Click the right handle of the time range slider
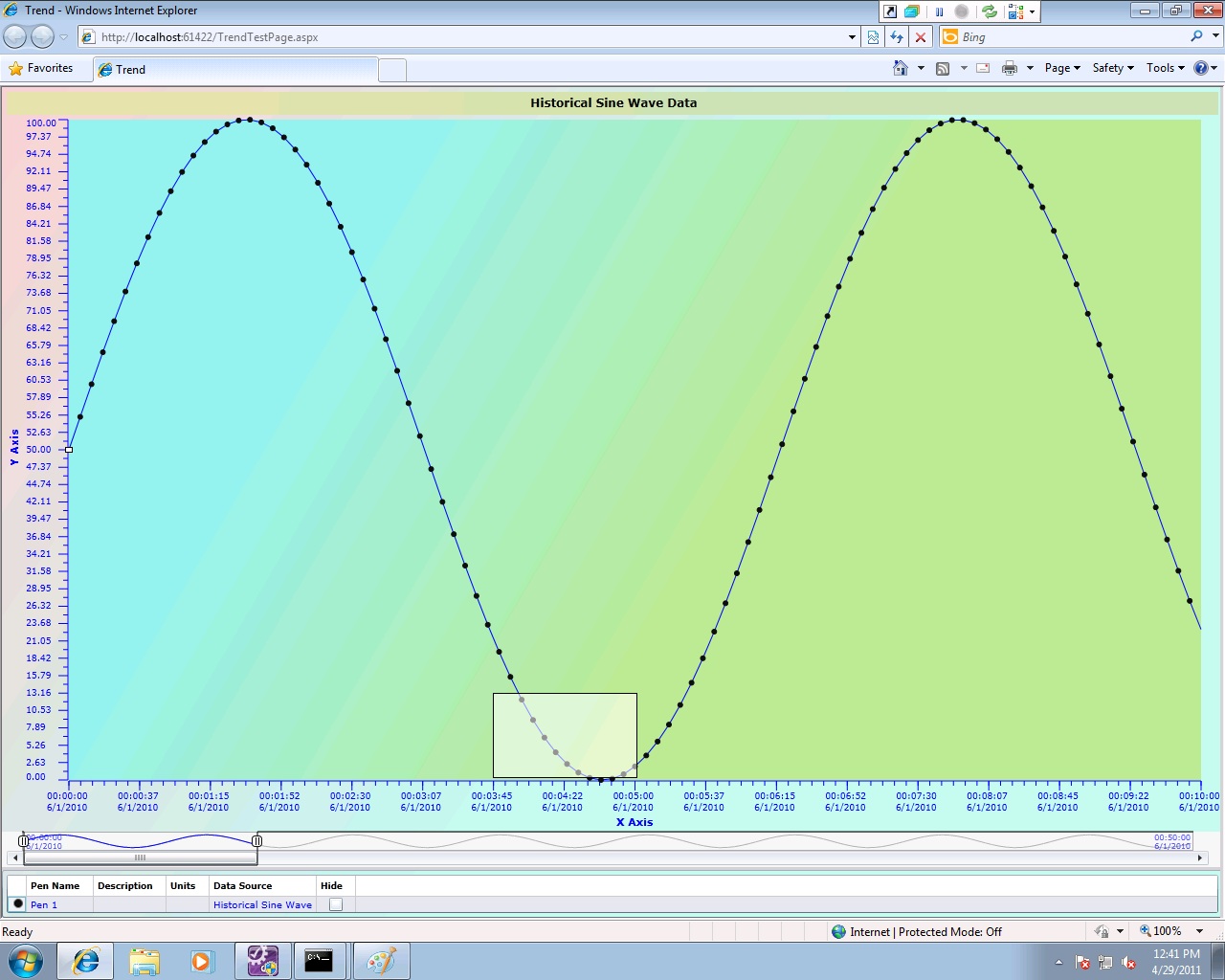The image size is (1225, 980). pos(256,840)
